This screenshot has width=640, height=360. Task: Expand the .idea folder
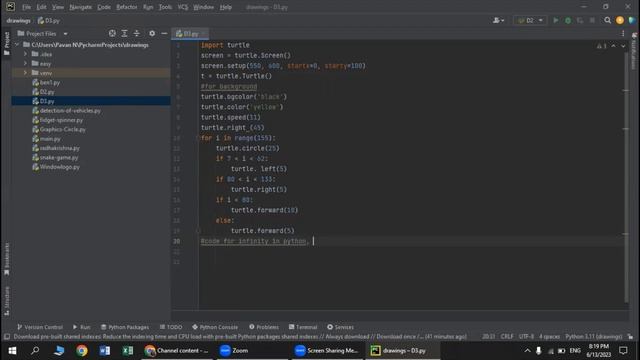pos(25,54)
